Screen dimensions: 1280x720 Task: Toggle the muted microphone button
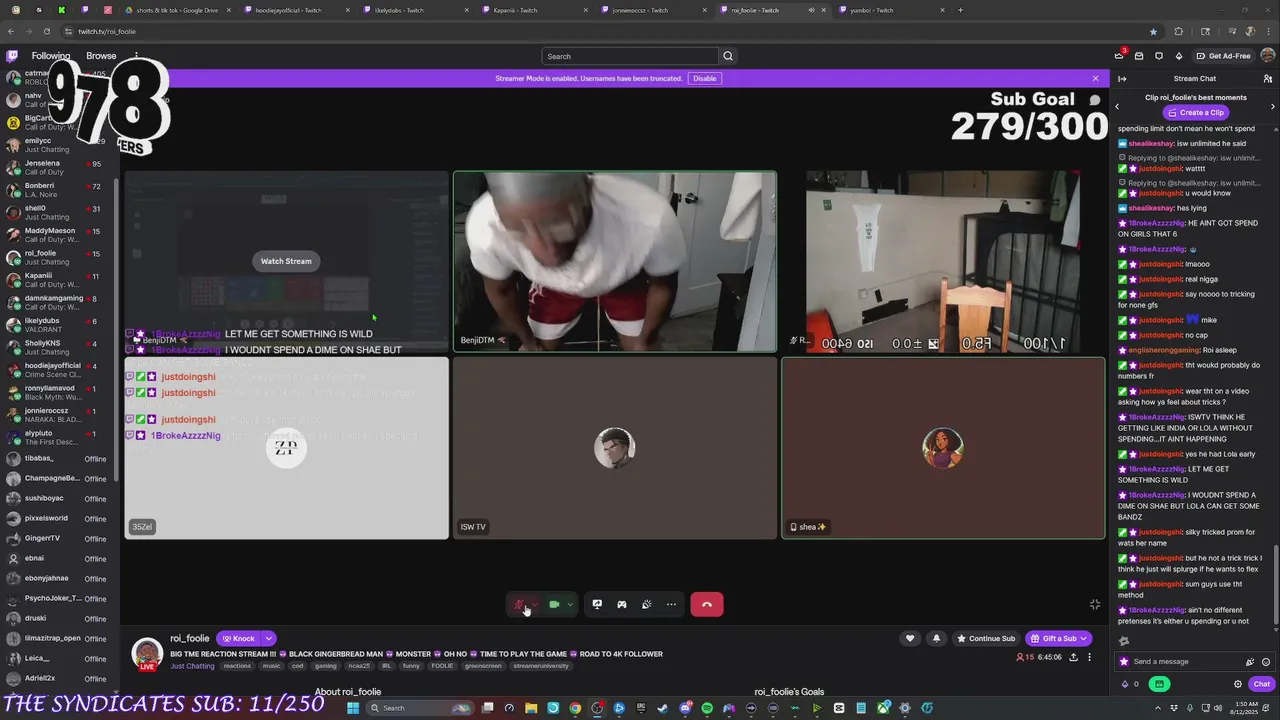pyautogui.click(x=520, y=604)
